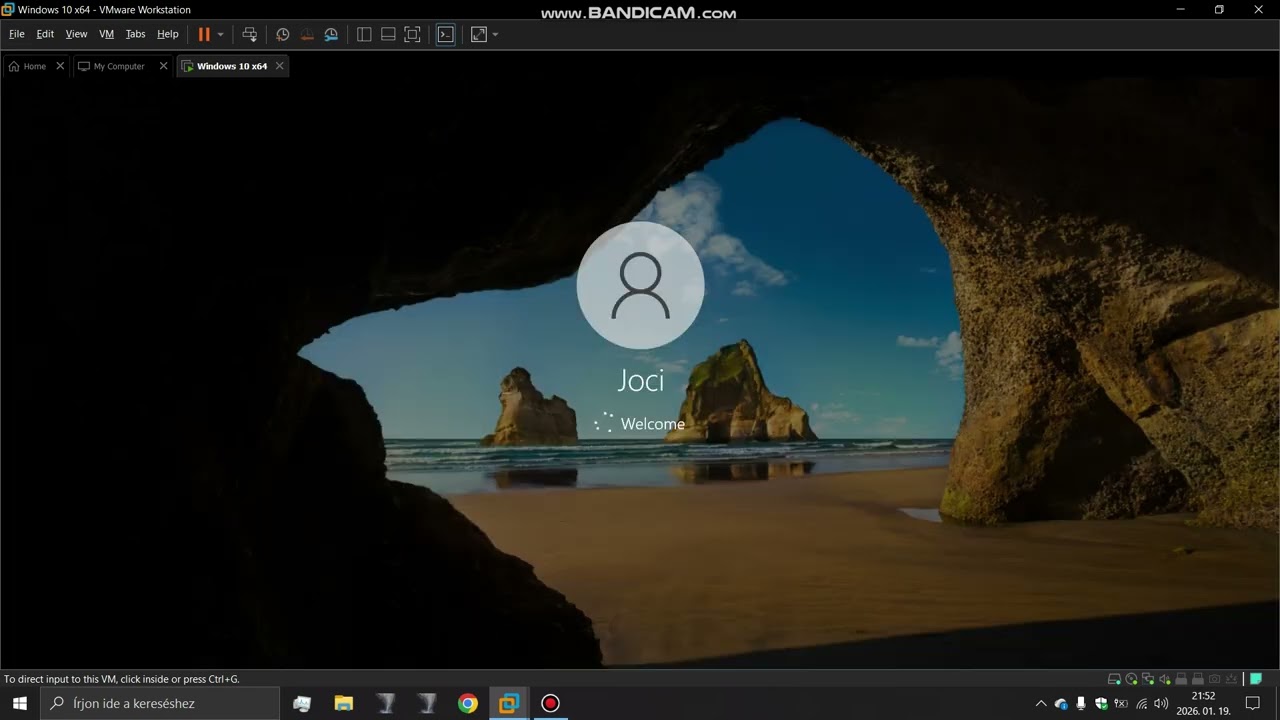Open the Help menu

(x=168, y=34)
